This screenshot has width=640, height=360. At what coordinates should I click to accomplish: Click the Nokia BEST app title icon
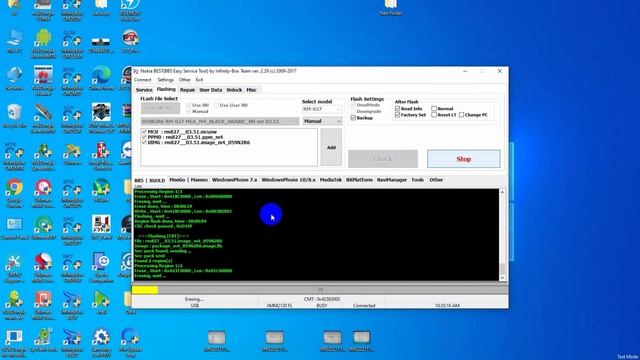click(136, 71)
